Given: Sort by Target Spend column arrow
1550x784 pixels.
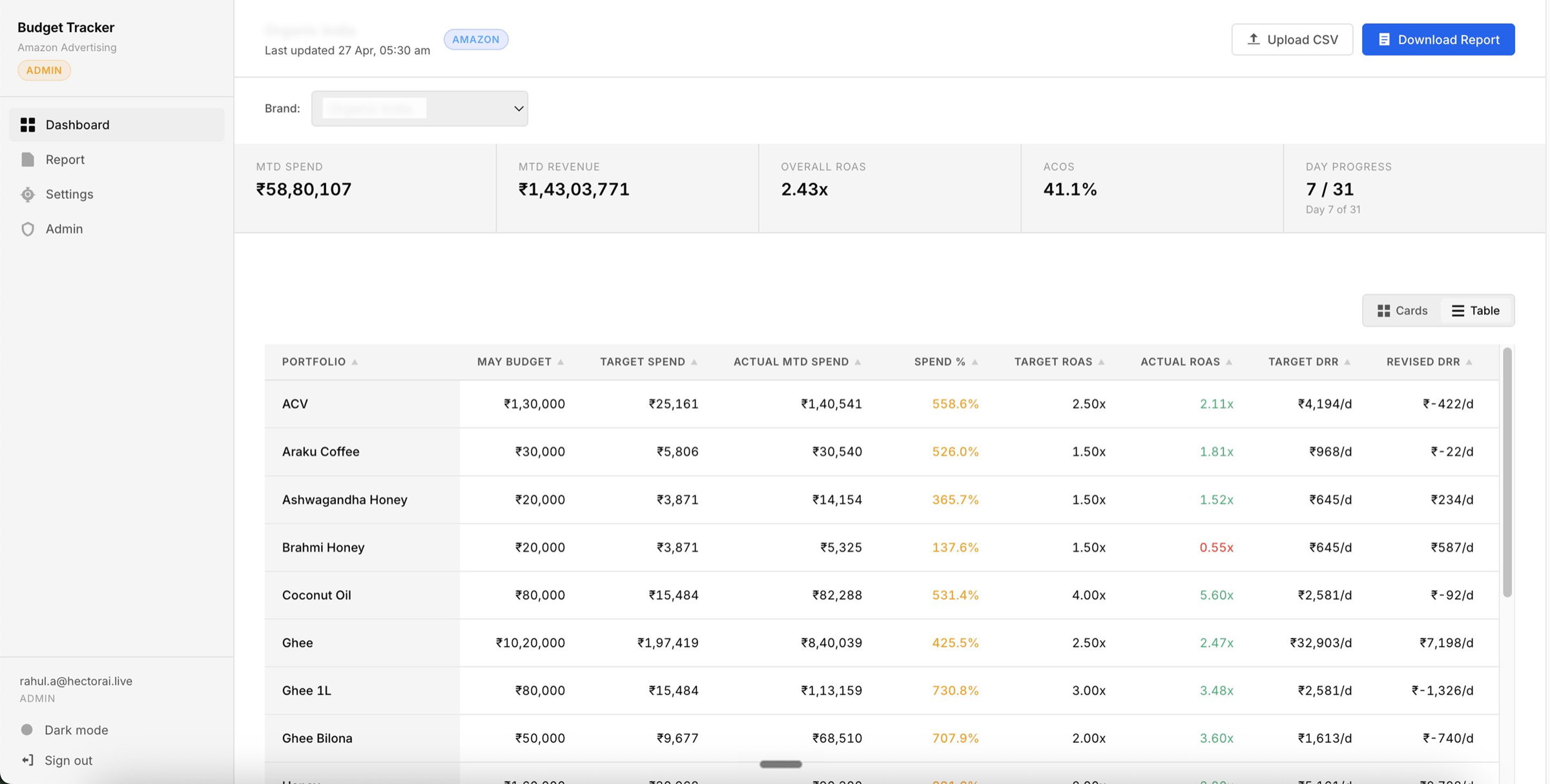Looking at the screenshot, I should tap(694, 362).
